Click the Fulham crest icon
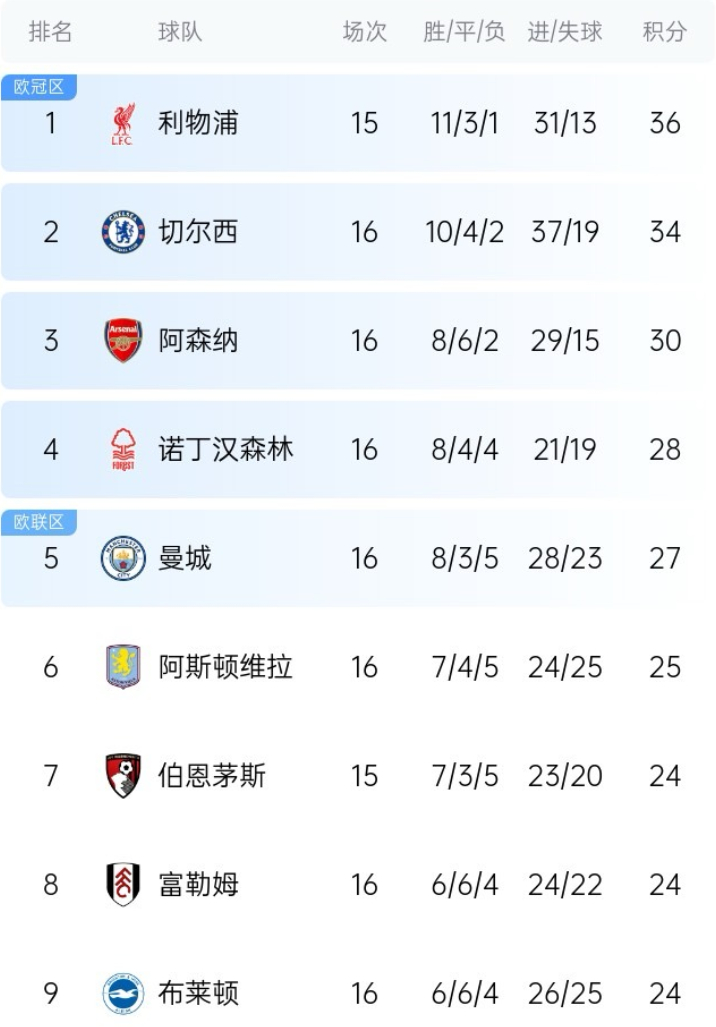 123,884
